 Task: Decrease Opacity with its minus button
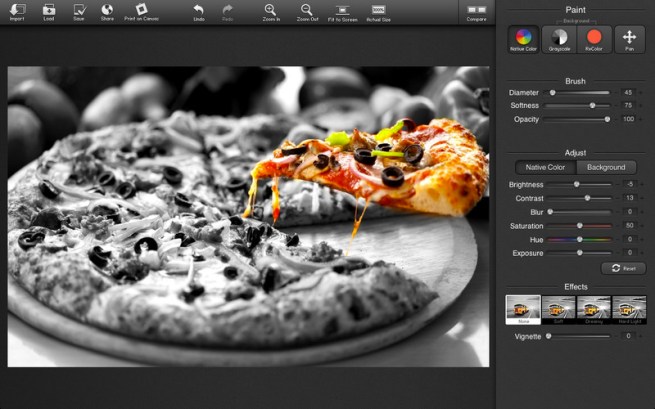[x=616, y=119]
